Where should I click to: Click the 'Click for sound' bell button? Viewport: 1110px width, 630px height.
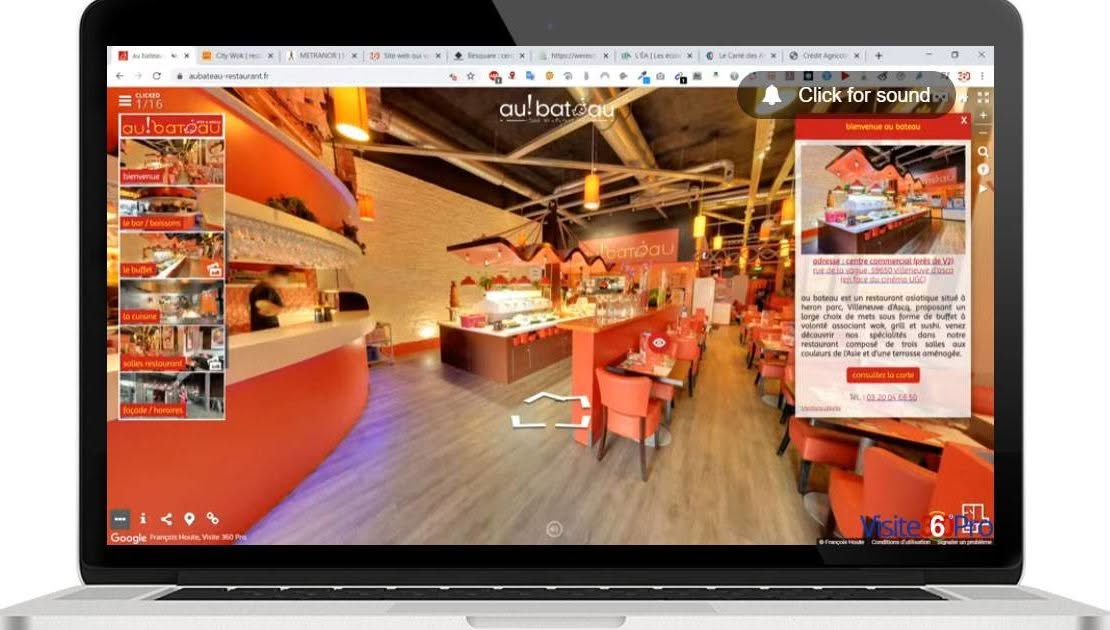point(846,96)
